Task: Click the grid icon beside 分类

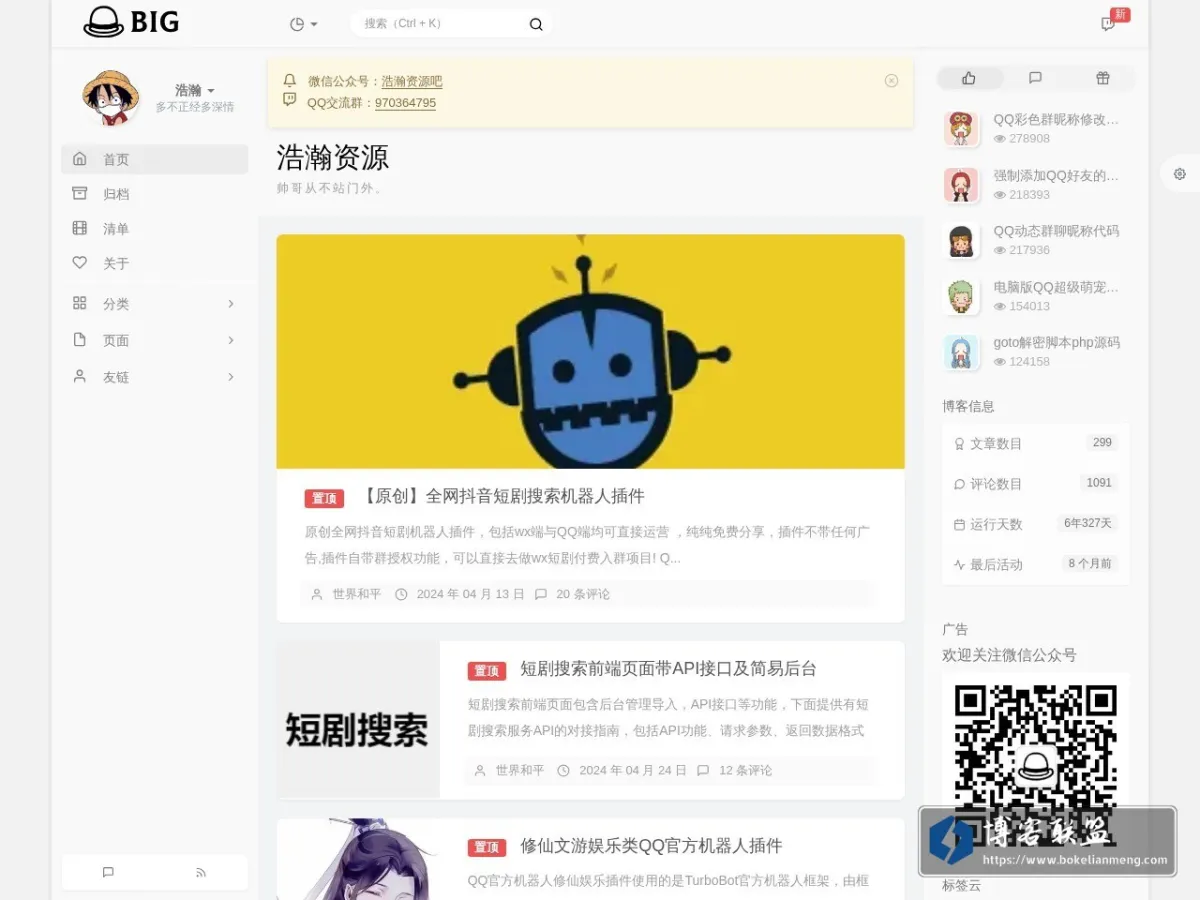Action: tap(80, 303)
